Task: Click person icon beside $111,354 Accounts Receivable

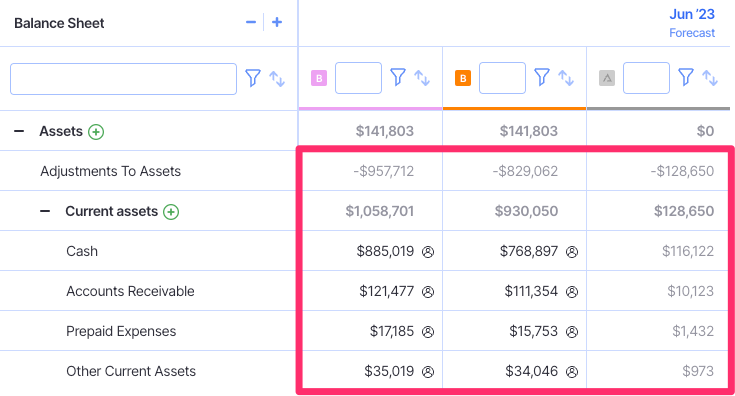Action: pos(572,292)
